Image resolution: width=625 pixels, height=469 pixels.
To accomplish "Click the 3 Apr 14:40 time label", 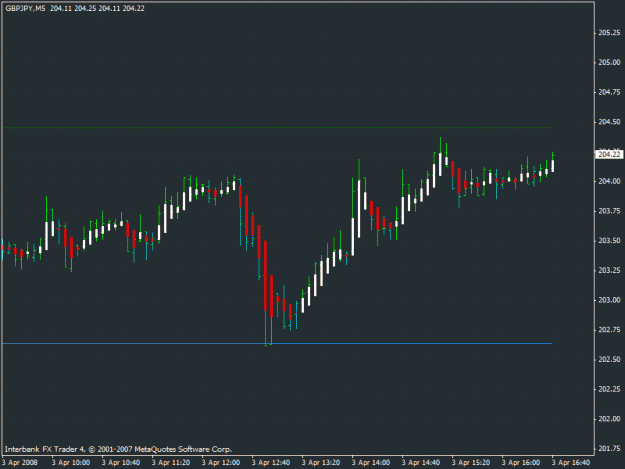I will [x=421, y=463].
